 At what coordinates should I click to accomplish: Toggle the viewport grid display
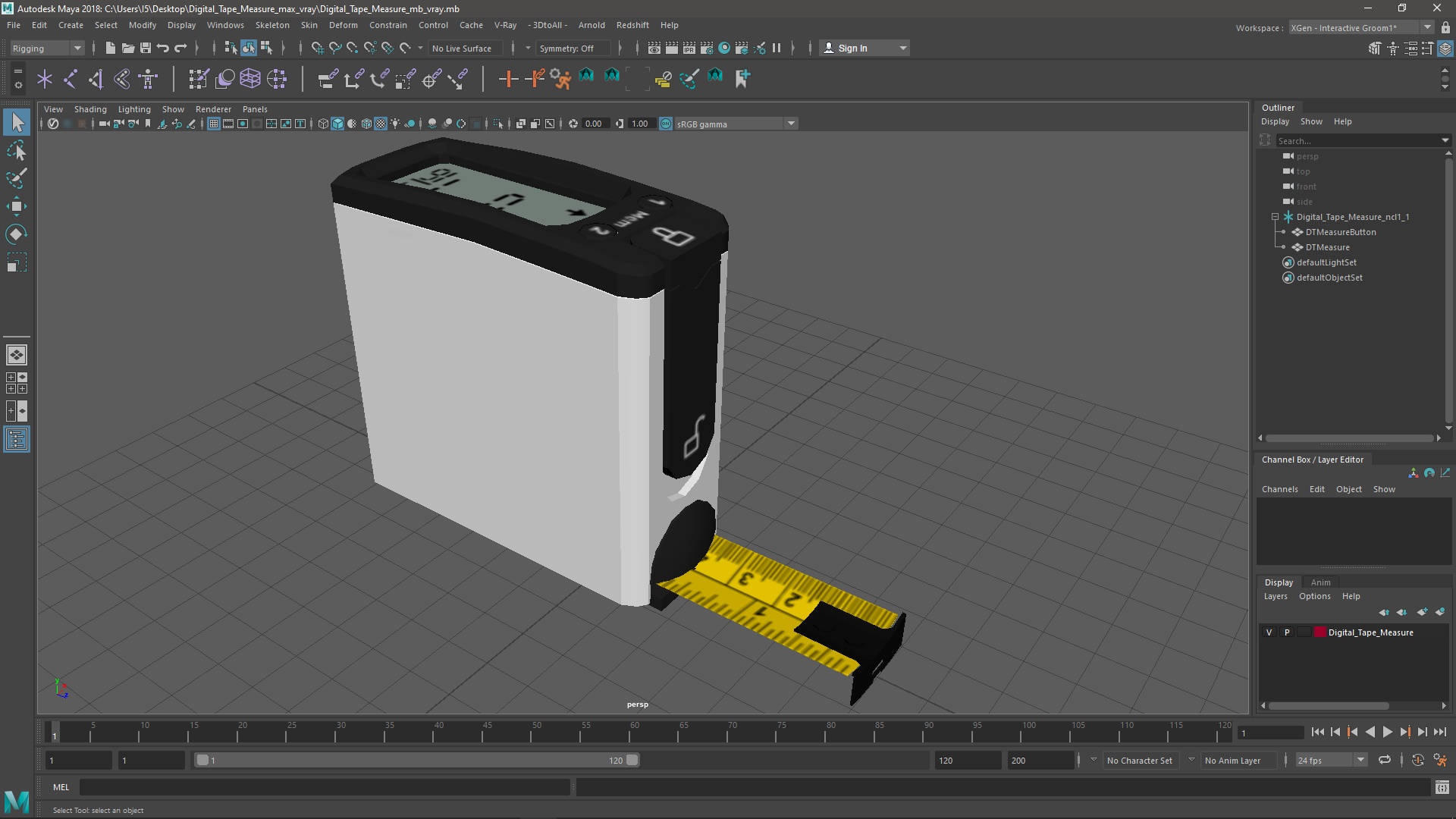tap(214, 124)
